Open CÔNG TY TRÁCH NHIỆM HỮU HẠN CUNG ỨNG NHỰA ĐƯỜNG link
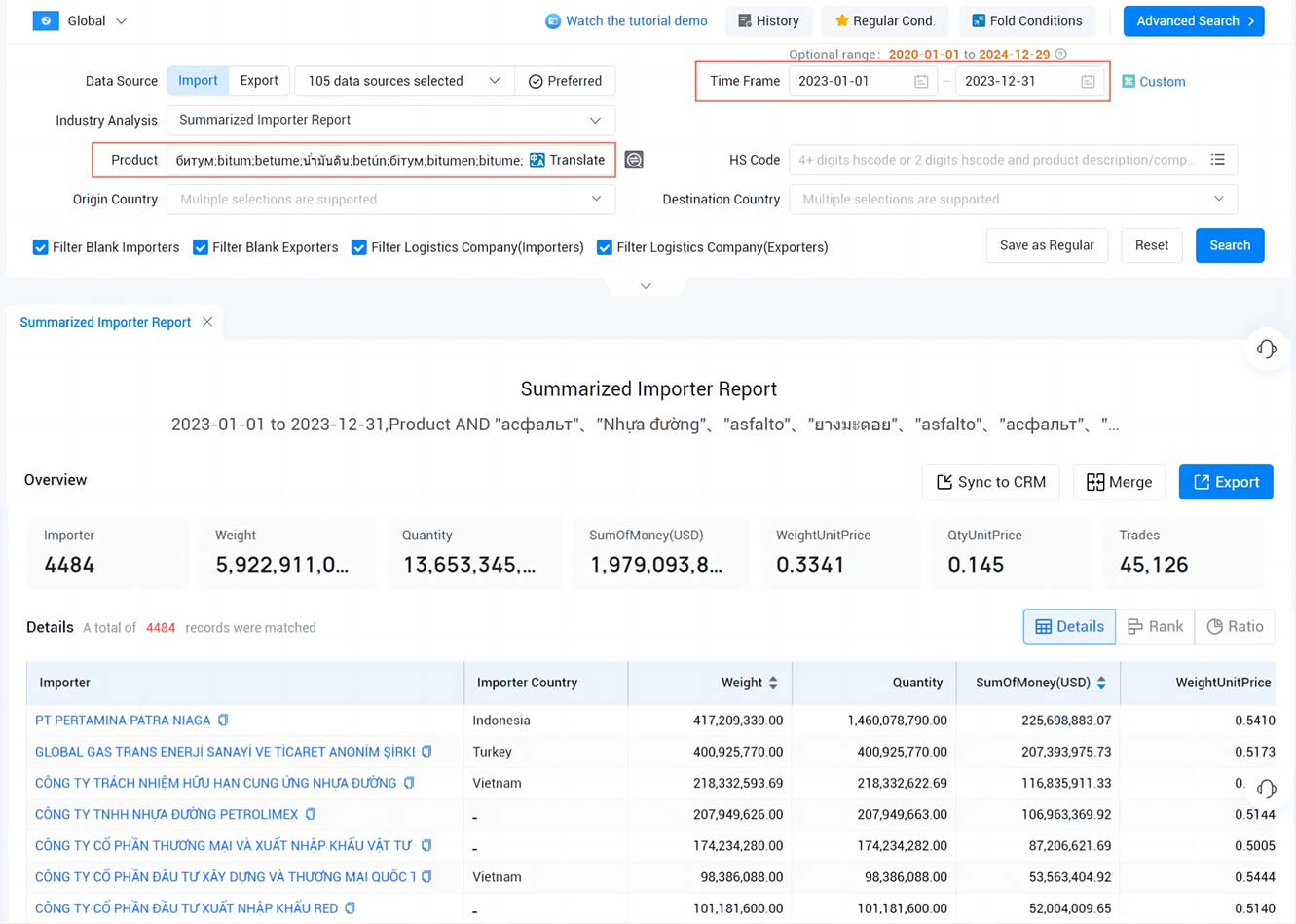The image size is (1296, 924). [216, 783]
